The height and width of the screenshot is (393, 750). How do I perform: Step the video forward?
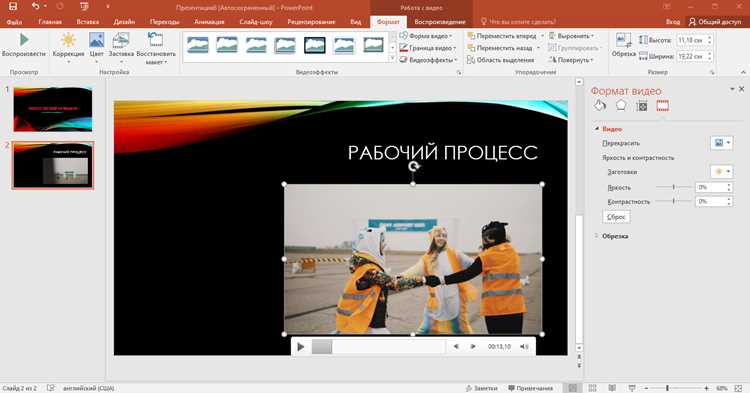pyautogui.click(x=473, y=347)
